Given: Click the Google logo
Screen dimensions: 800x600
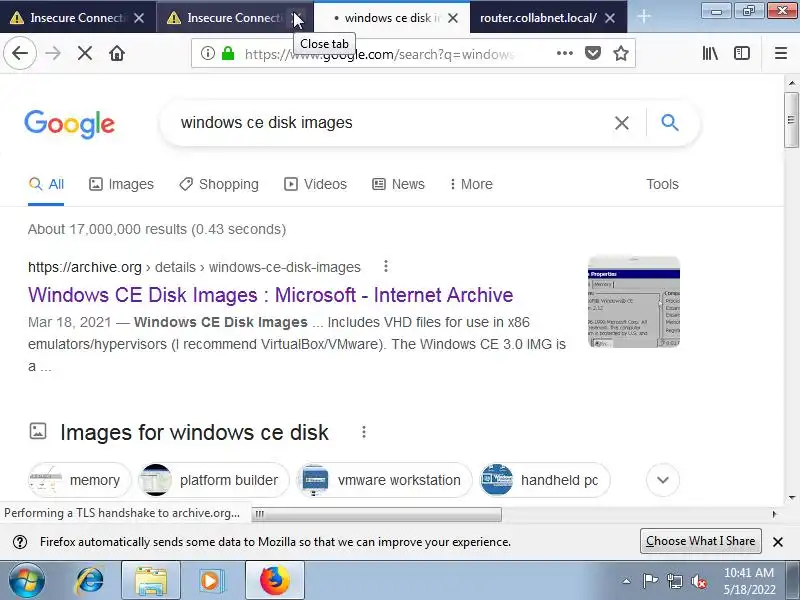Looking at the screenshot, I should [69, 123].
